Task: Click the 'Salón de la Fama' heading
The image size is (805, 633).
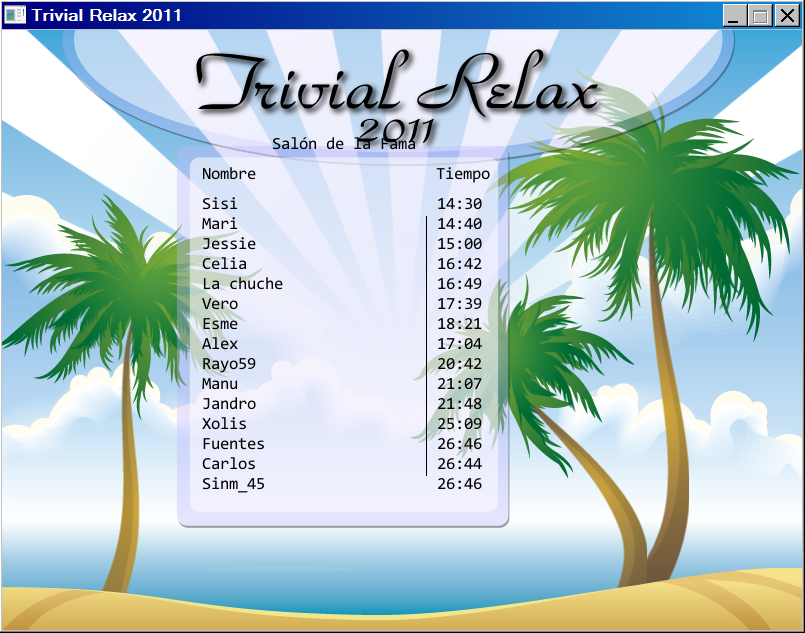Action: click(x=343, y=144)
